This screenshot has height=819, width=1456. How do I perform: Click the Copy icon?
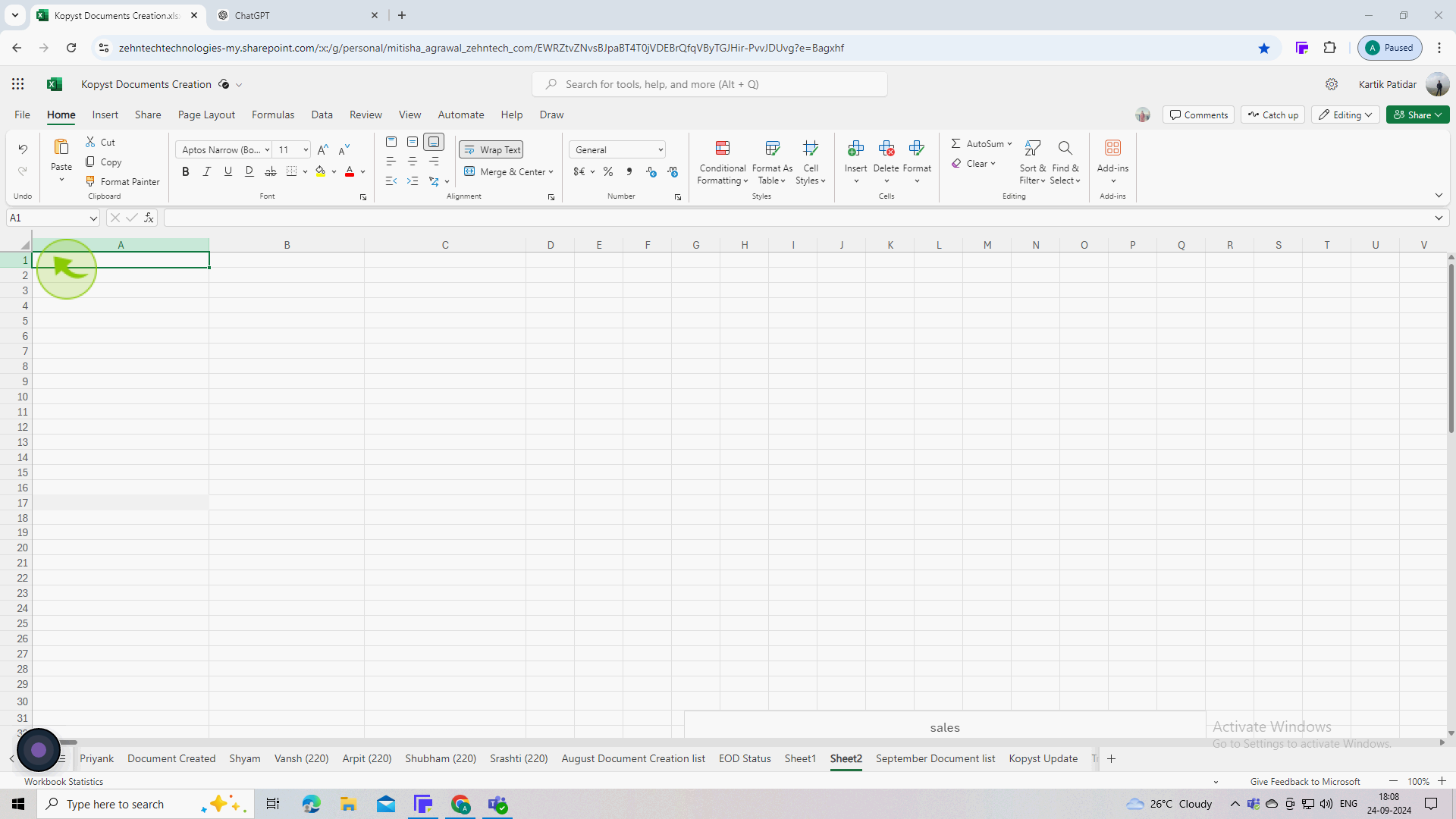(90, 162)
